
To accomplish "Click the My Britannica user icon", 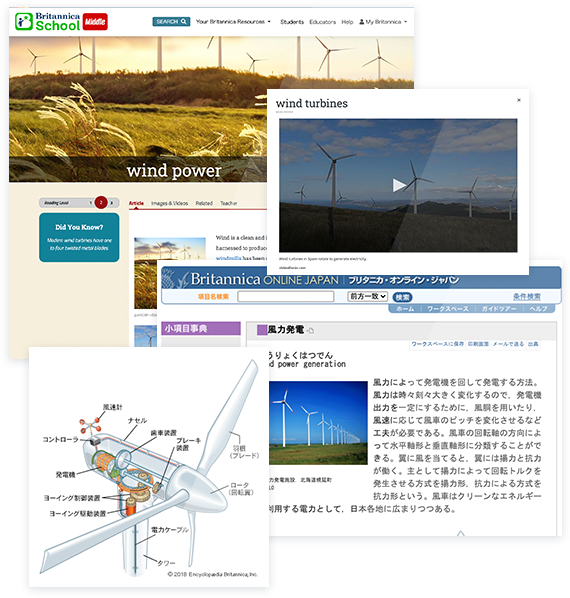I will [x=361, y=22].
